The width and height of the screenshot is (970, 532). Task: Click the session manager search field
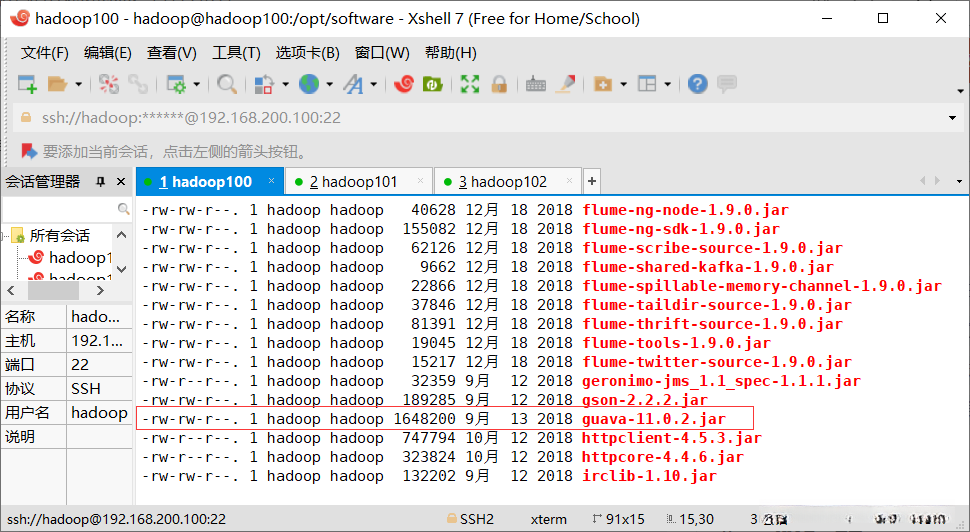(x=67, y=209)
